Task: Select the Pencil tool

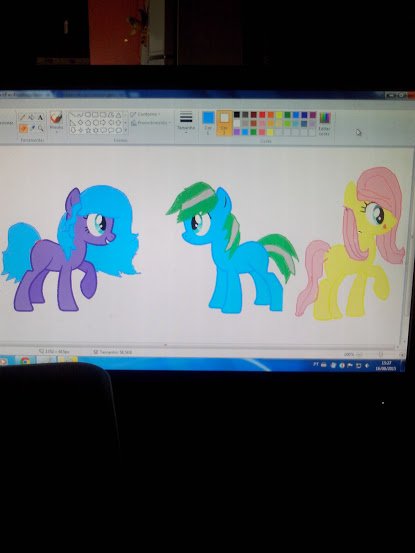Action: [23, 117]
